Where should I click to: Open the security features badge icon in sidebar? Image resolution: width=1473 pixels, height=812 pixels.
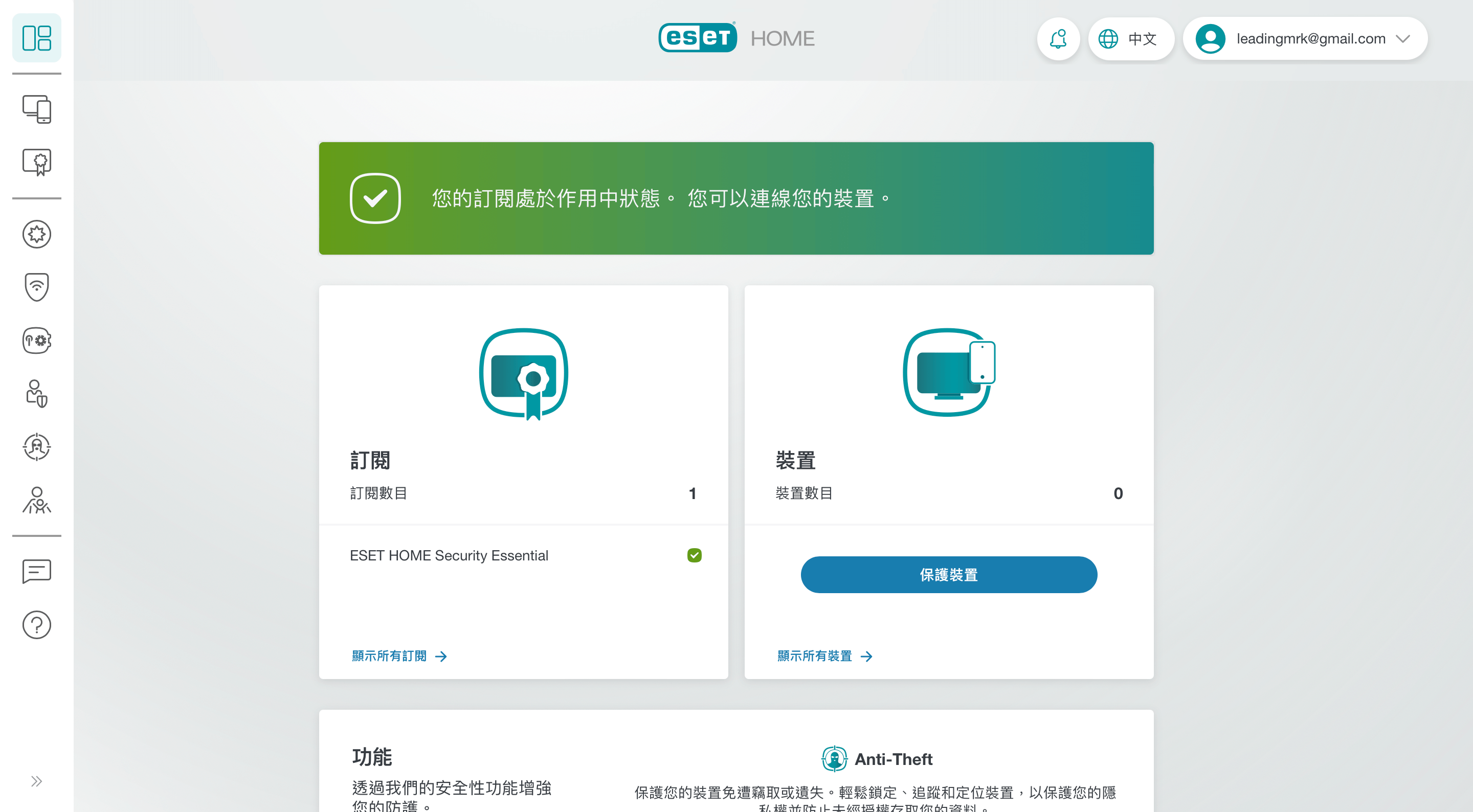pos(37,234)
